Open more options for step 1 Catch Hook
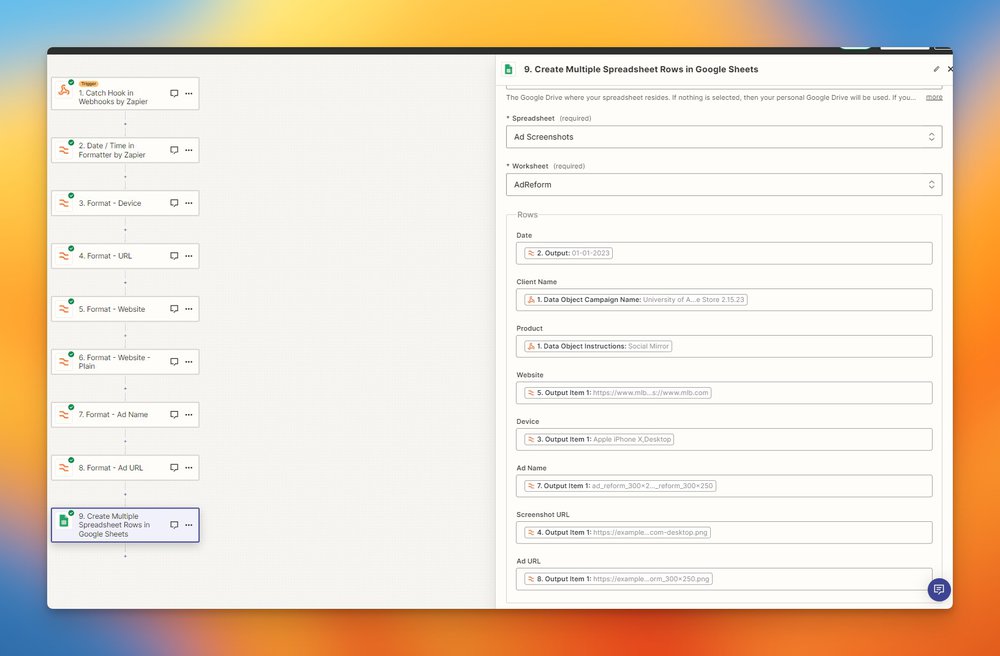The image size is (1000, 656). (189, 93)
